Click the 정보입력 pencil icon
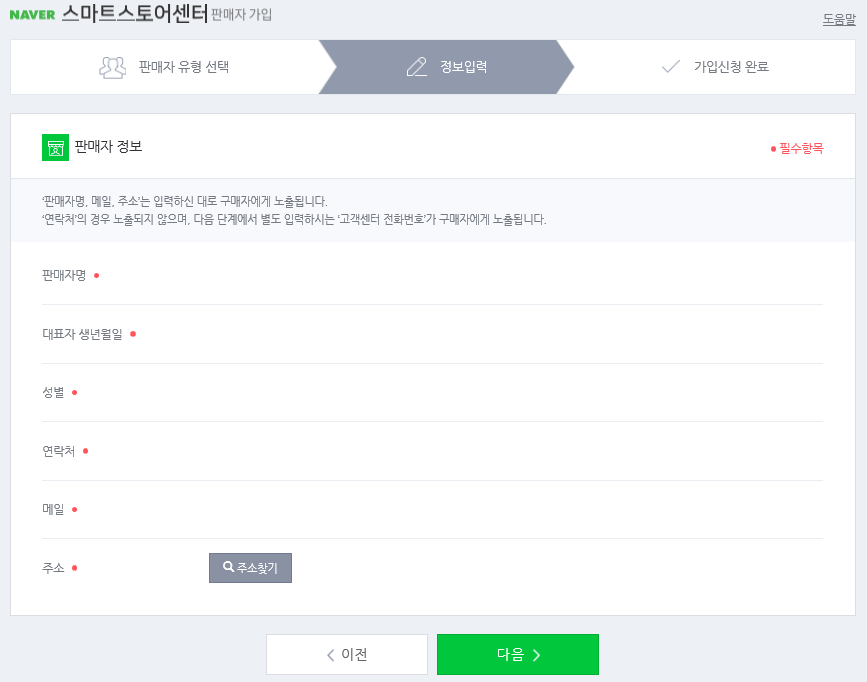867x682 pixels. point(416,67)
